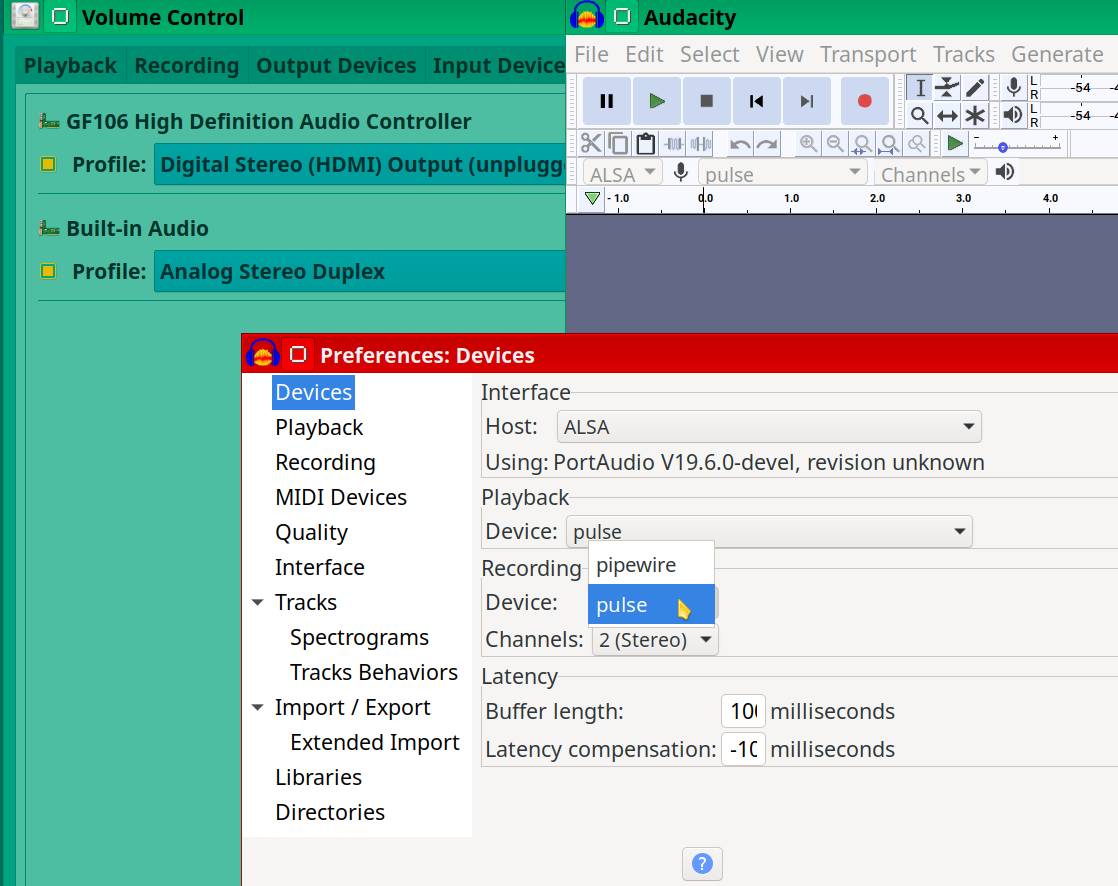Choose pipewire from the open device list
Viewport: 1118px width, 886px height.
[651, 565]
